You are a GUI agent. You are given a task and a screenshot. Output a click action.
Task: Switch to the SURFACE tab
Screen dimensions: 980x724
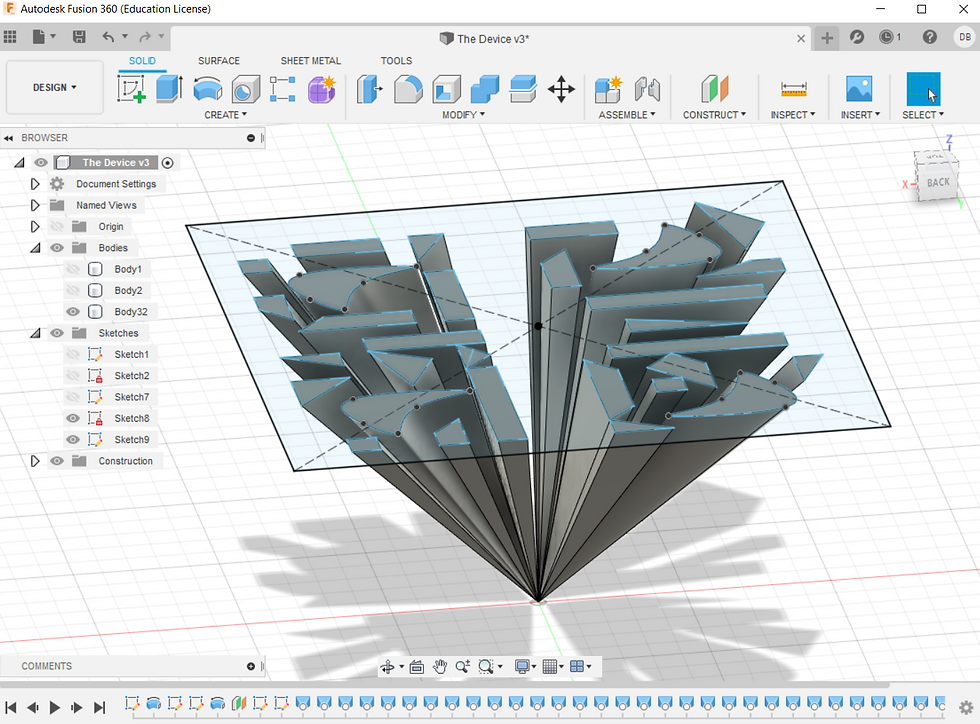pyautogui.click(x=219, y=61)
